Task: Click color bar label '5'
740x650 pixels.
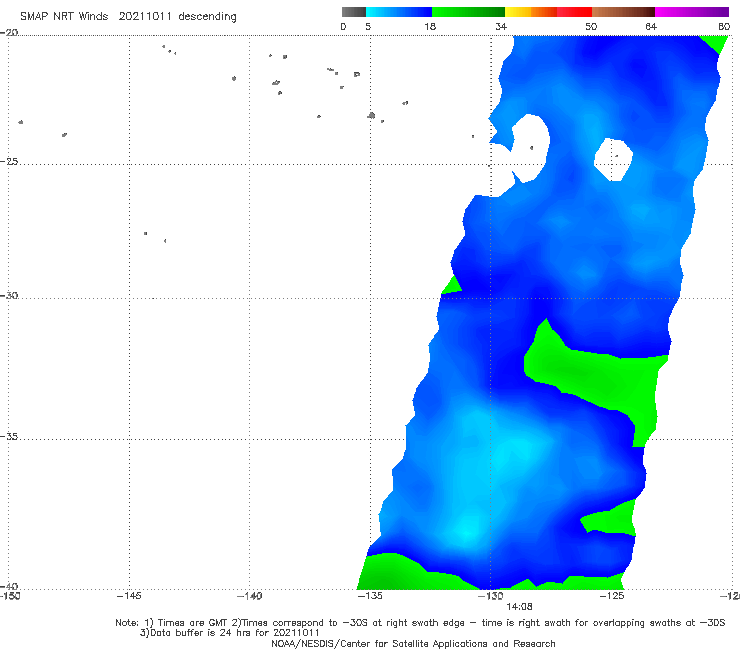Action: 368,26
